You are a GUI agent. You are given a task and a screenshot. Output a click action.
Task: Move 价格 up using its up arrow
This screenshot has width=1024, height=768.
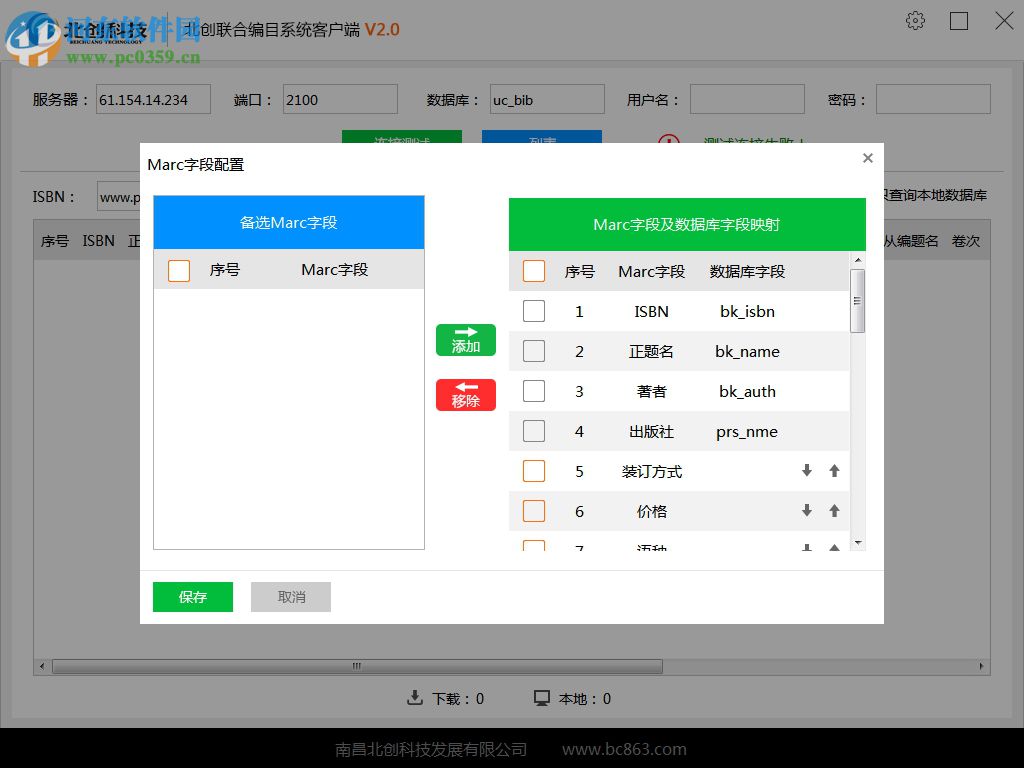click(x=833, y=511)
